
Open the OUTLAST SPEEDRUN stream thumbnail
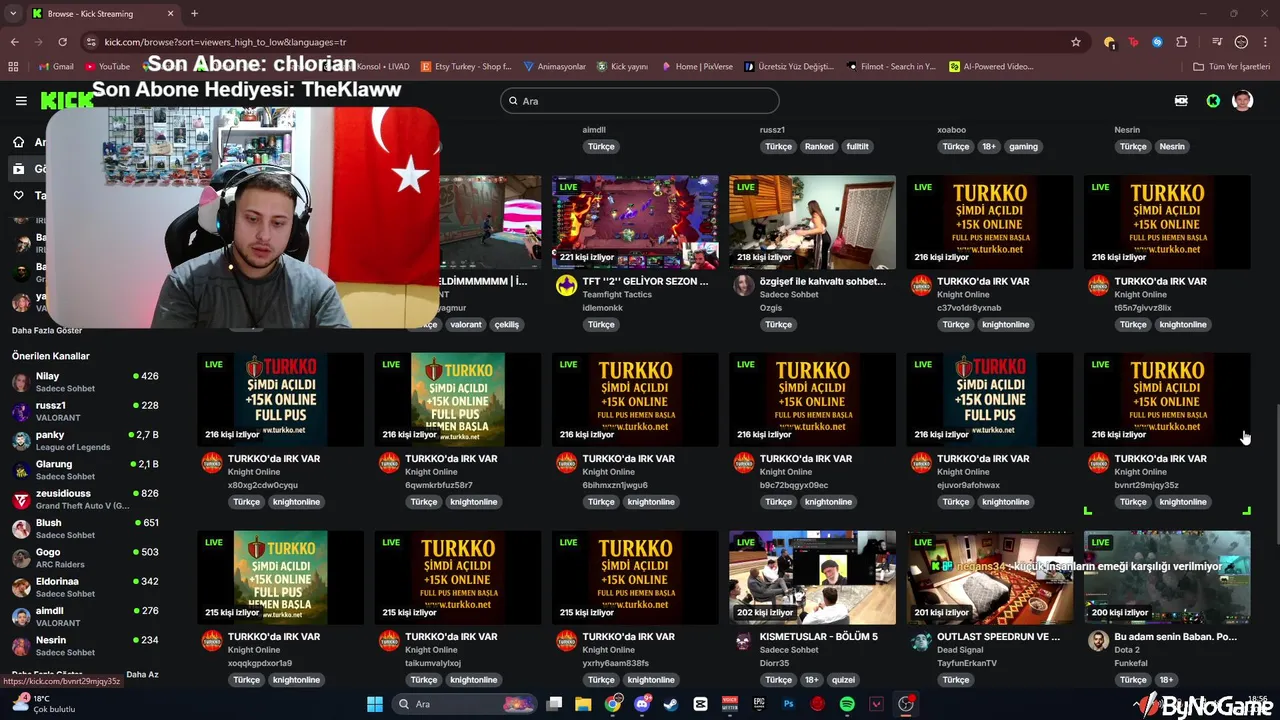(990, 577)
